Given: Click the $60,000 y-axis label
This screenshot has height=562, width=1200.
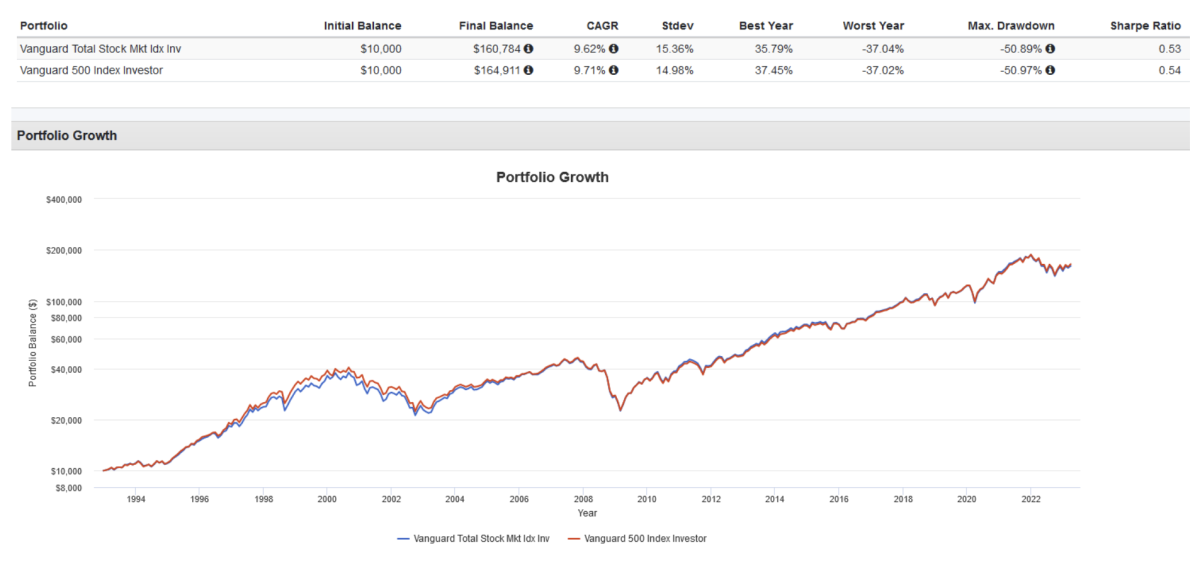Looking at the screenshot, I should coord(66,339).
